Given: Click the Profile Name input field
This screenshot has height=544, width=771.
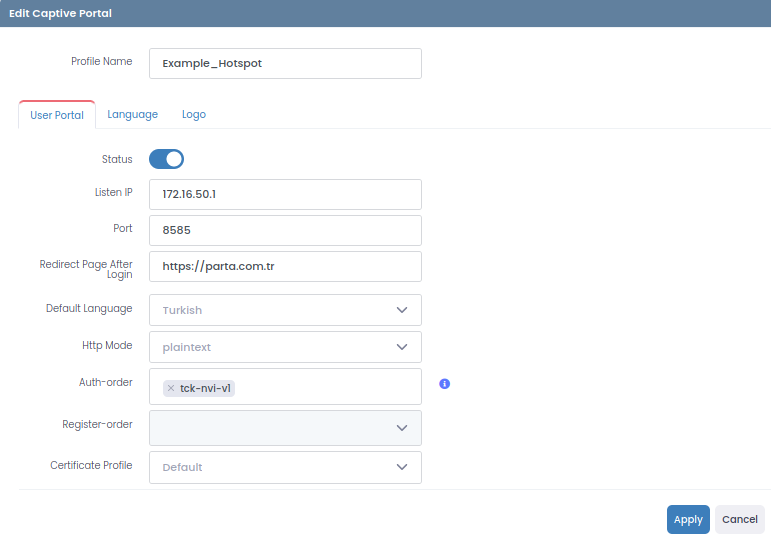Looking at the screenshot, I should click(285, 63).
